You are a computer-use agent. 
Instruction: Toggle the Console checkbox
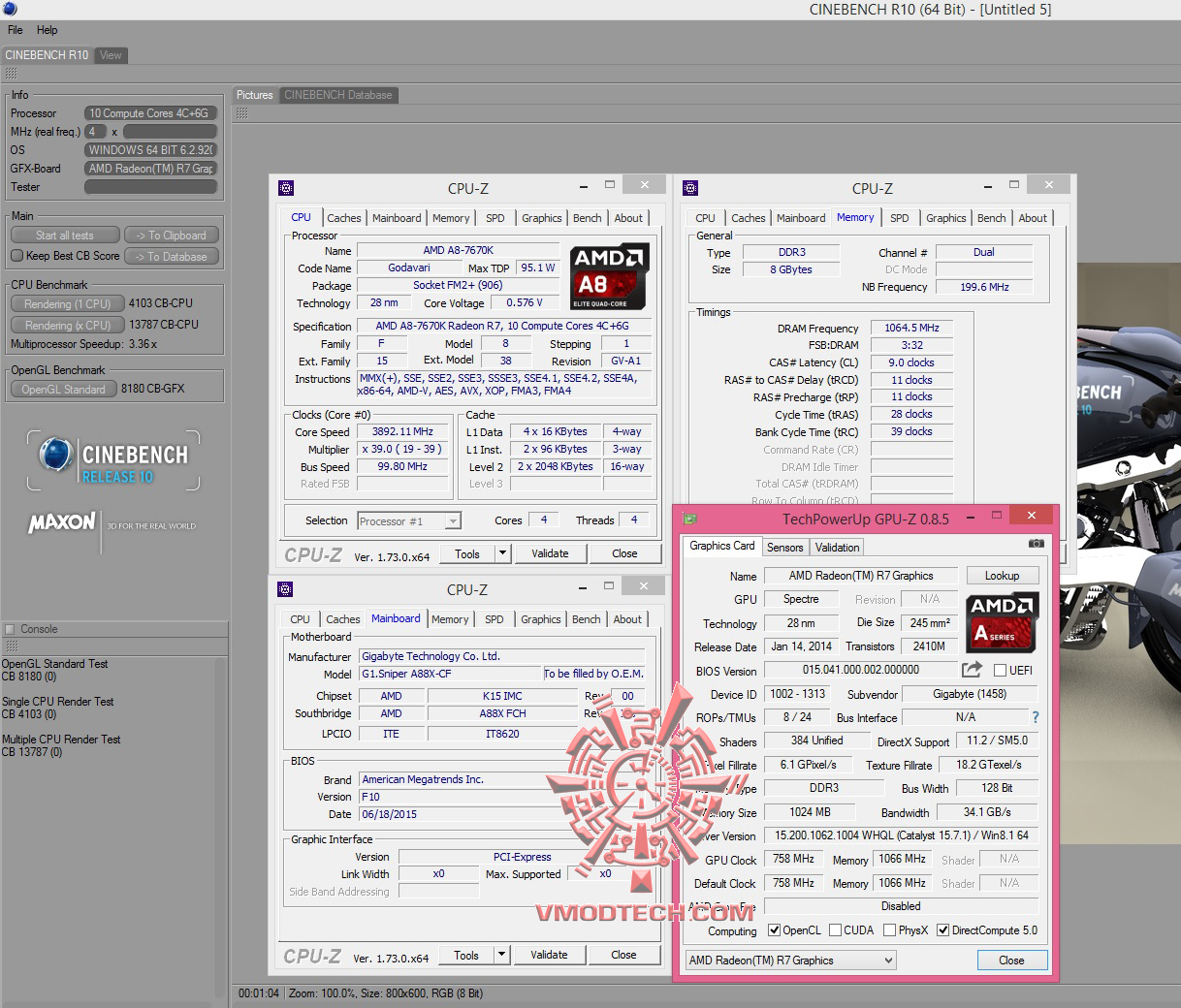point(10,629)
